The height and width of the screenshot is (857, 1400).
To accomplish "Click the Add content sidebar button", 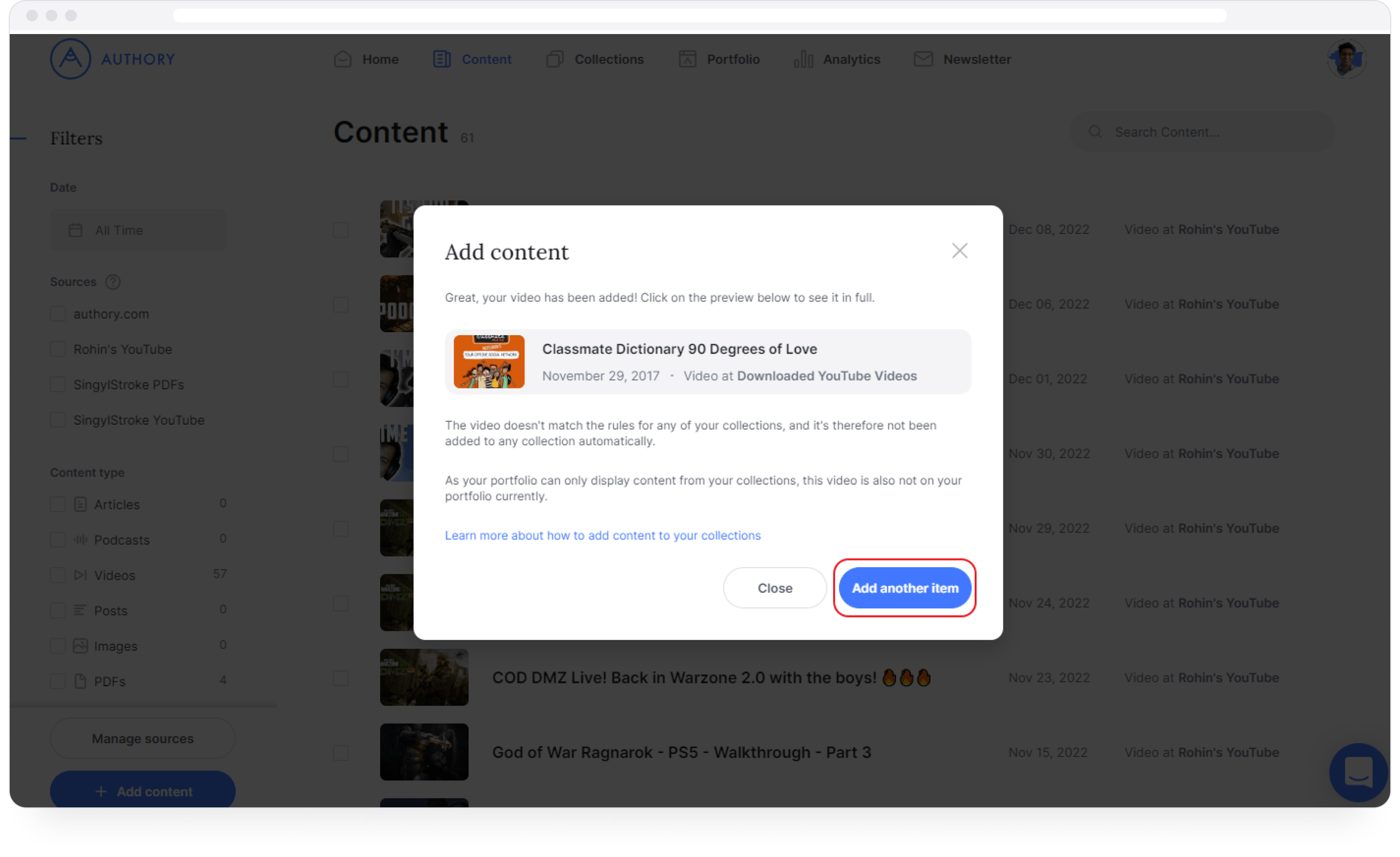I will click(x=143, y=791).
